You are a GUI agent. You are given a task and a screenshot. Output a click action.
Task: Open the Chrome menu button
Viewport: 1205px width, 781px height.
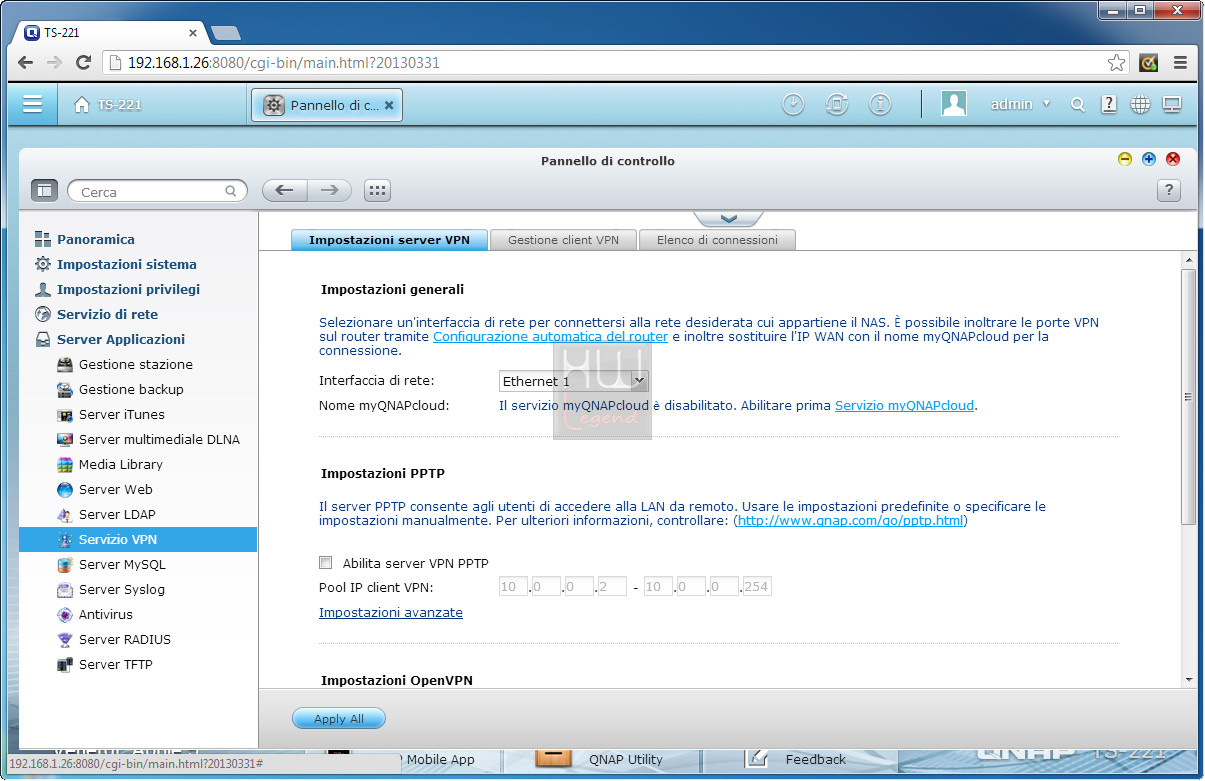(x=1181, y=62)
